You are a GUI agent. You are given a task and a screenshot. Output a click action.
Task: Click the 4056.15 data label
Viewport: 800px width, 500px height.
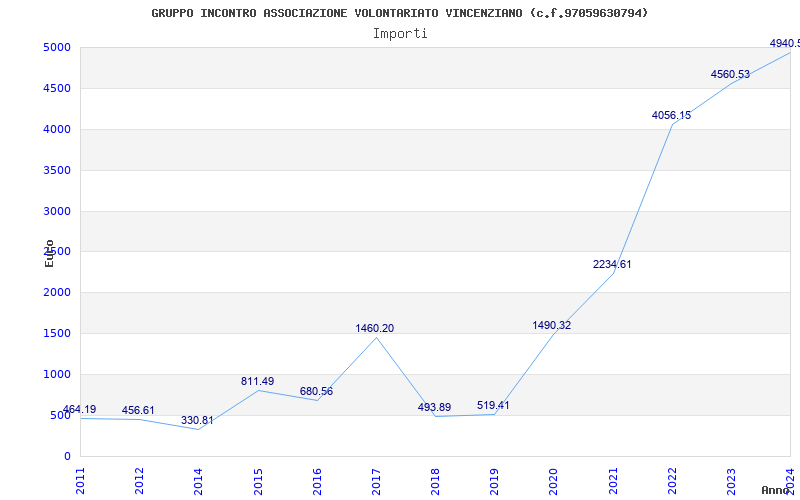pos(671,115)
